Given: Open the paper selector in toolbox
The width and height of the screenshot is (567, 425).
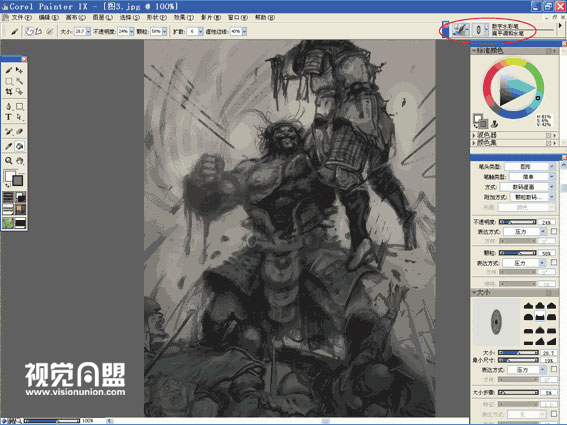Looking at the screenshot, I should click(x=8, y=197).
